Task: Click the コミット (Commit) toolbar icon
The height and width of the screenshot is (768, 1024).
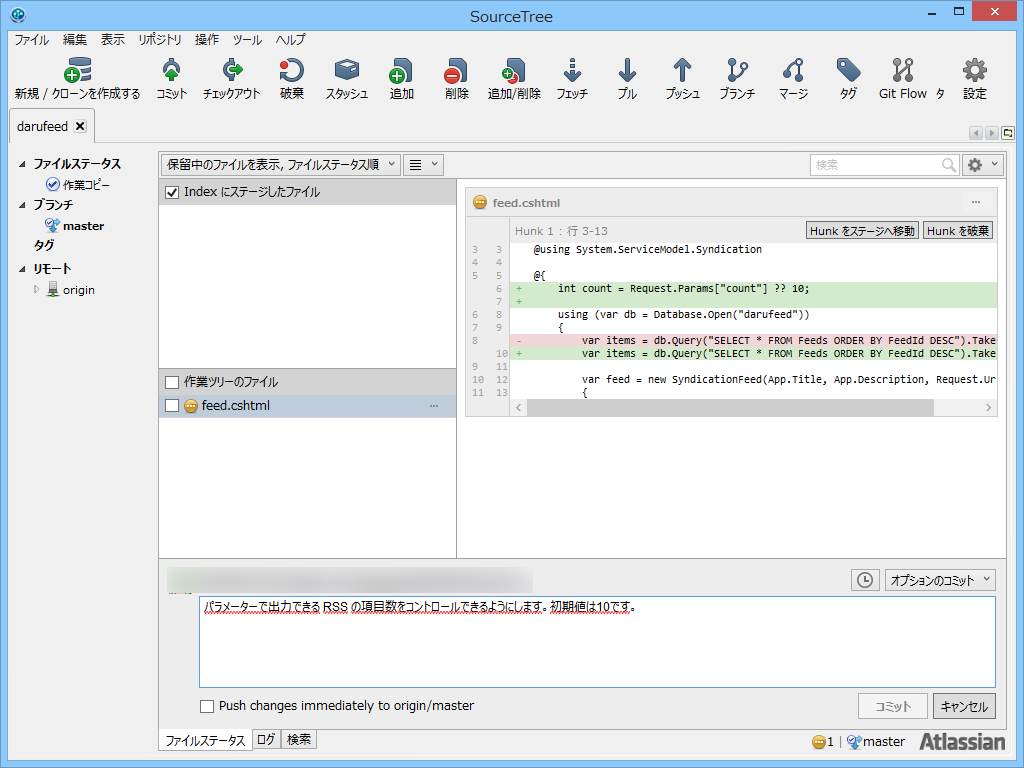Action: pos(171,71)
